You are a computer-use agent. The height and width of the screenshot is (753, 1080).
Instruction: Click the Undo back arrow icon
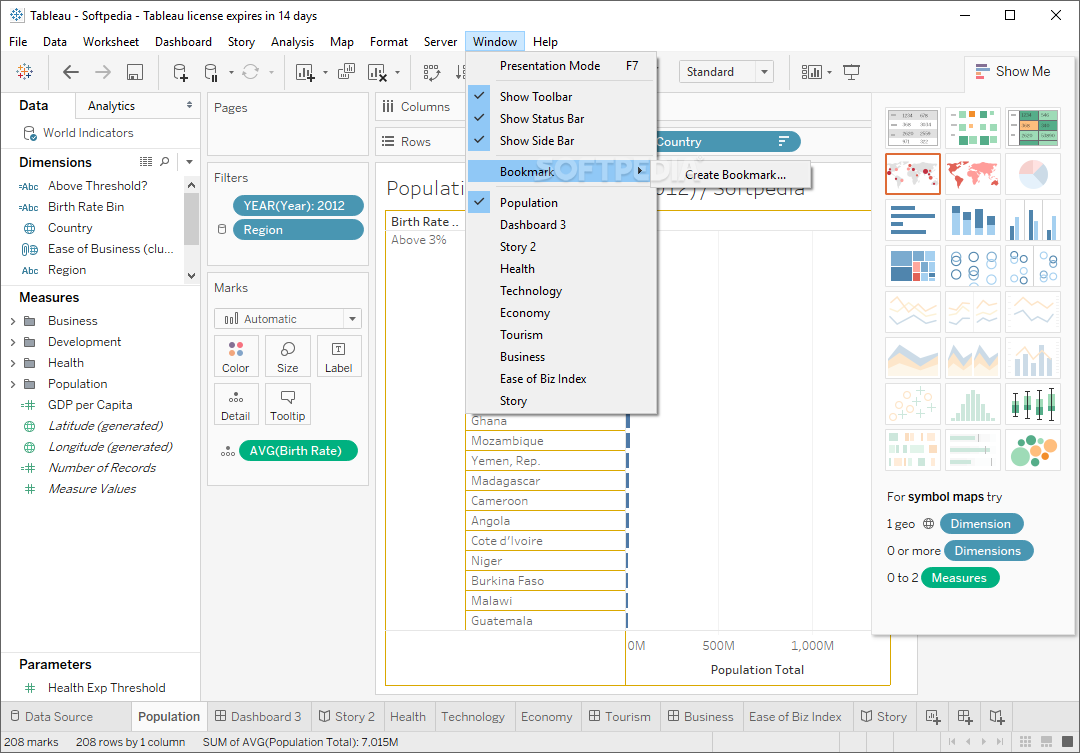point(71,72)
